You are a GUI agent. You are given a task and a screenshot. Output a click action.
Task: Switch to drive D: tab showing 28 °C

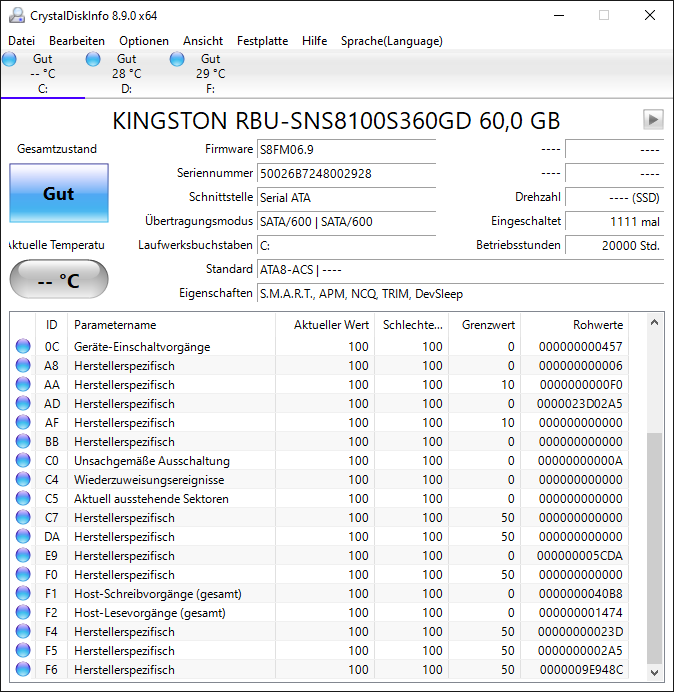[127, 74]
